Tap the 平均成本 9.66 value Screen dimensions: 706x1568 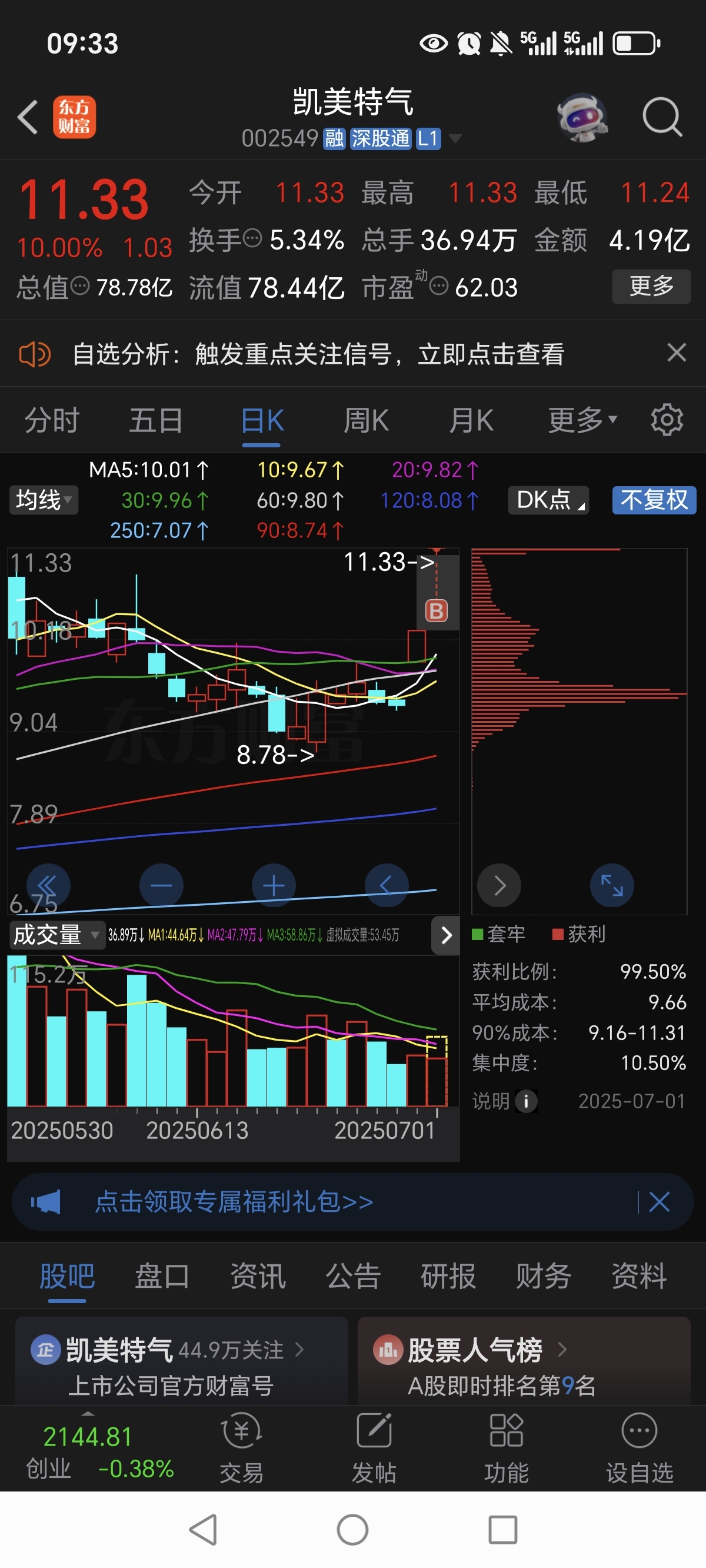[x=667, y=1002]
